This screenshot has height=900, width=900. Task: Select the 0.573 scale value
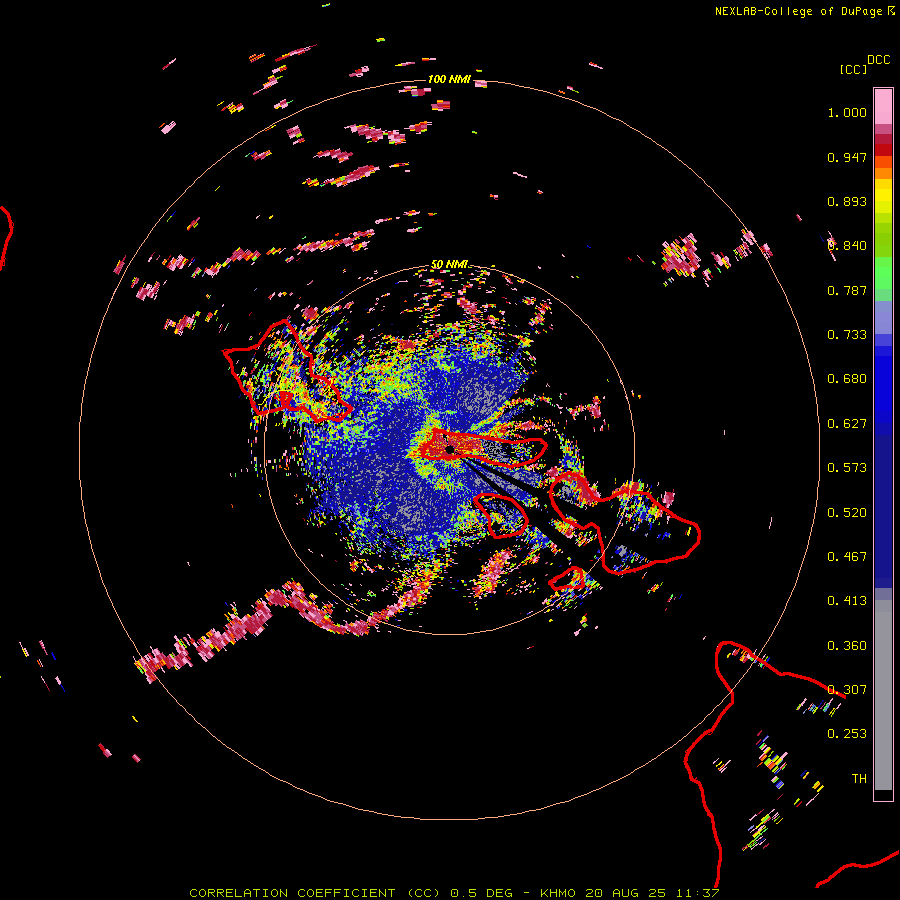coord(847,468)
